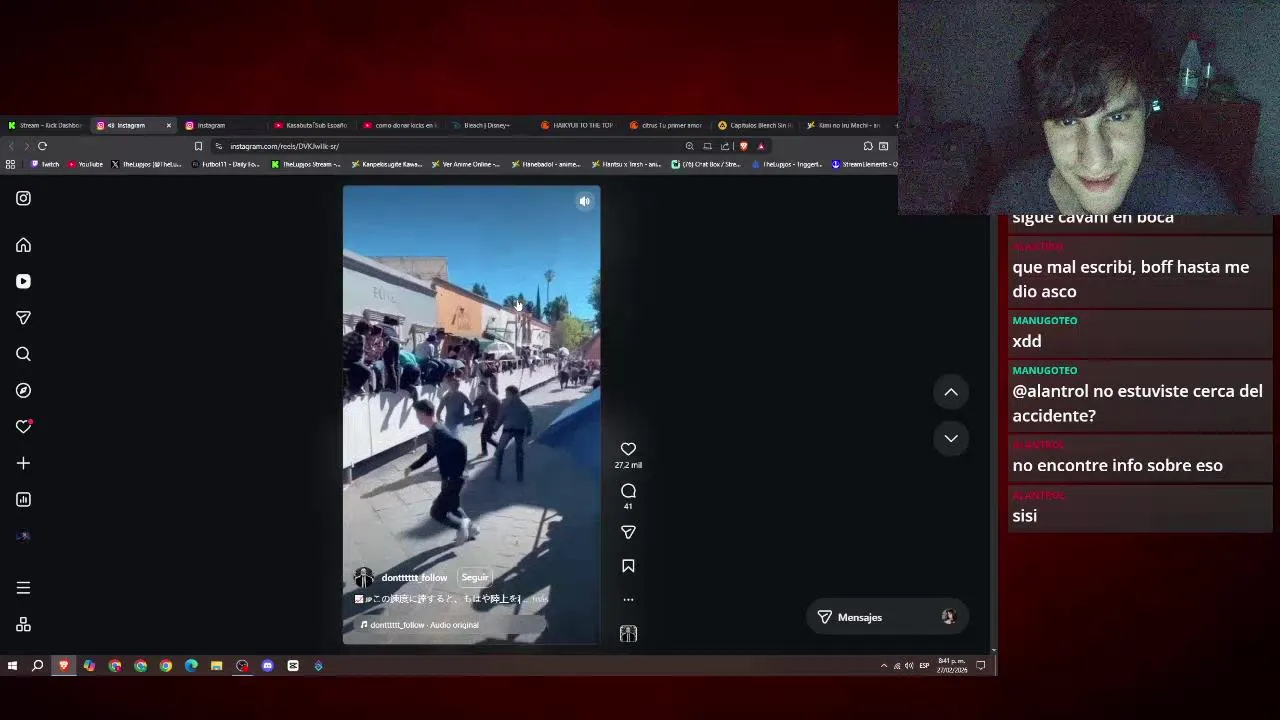The height and width of the screenshot is (720, 1280).
Task: Switch to the 'como donar kicks' tab
Action: (400, 125)
